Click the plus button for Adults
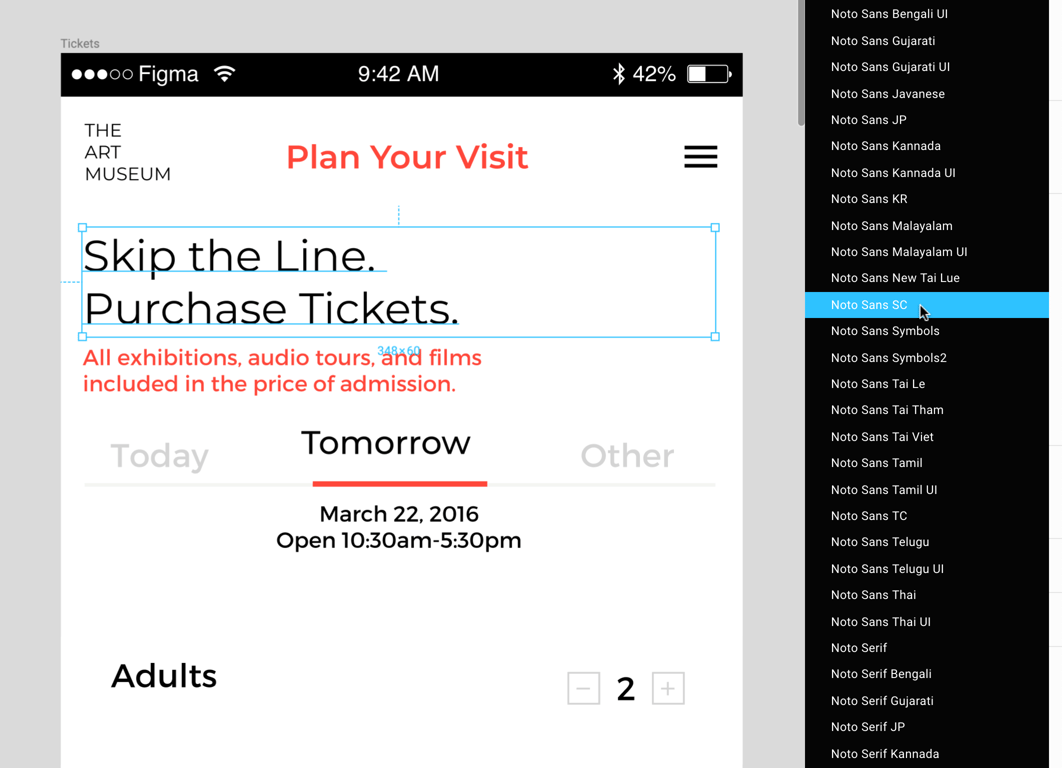 click(668, 688)
